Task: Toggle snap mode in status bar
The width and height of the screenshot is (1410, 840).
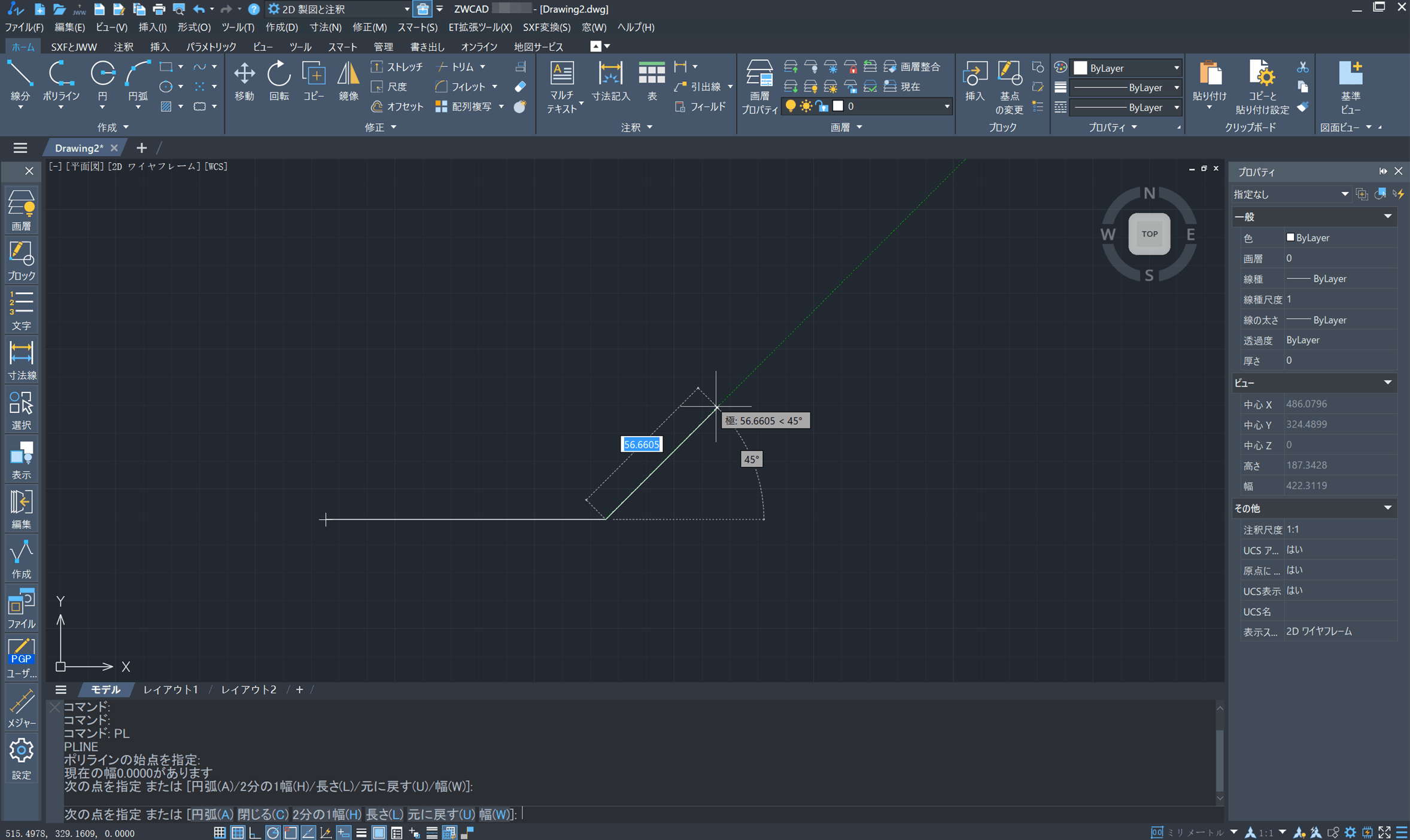Action: tap(220, 832)
